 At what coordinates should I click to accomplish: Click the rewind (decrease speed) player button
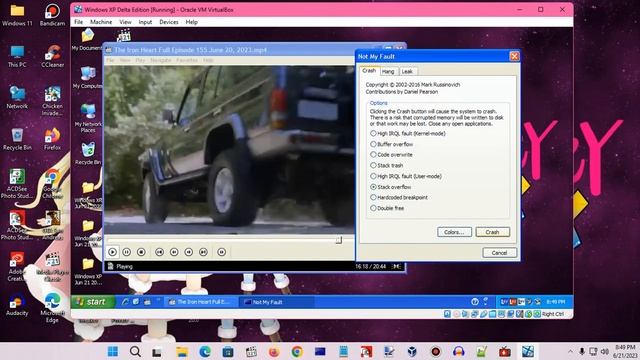[x=174, y=252]
